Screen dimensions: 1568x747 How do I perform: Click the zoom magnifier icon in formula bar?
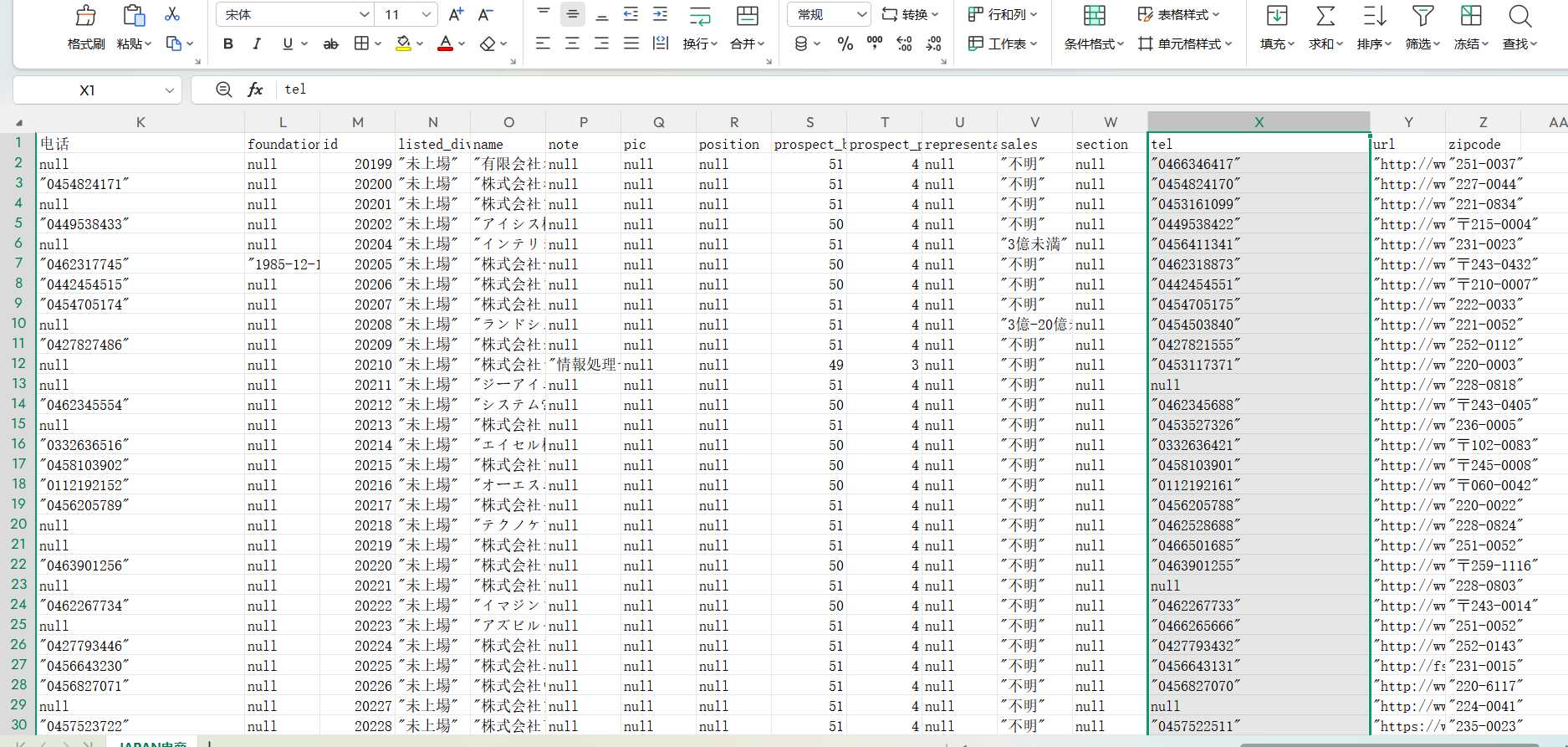[x=223, y=90]
